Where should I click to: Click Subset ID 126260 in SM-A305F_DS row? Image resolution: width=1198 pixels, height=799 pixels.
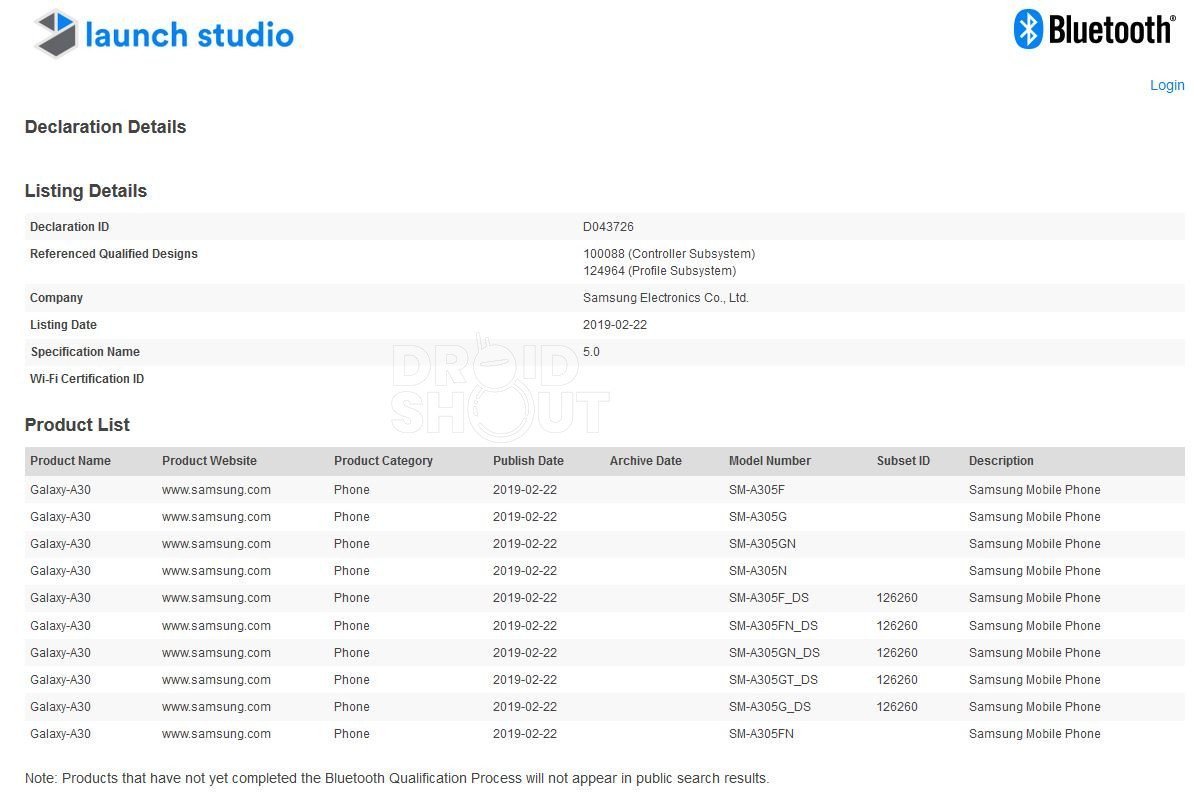(897, 598)
